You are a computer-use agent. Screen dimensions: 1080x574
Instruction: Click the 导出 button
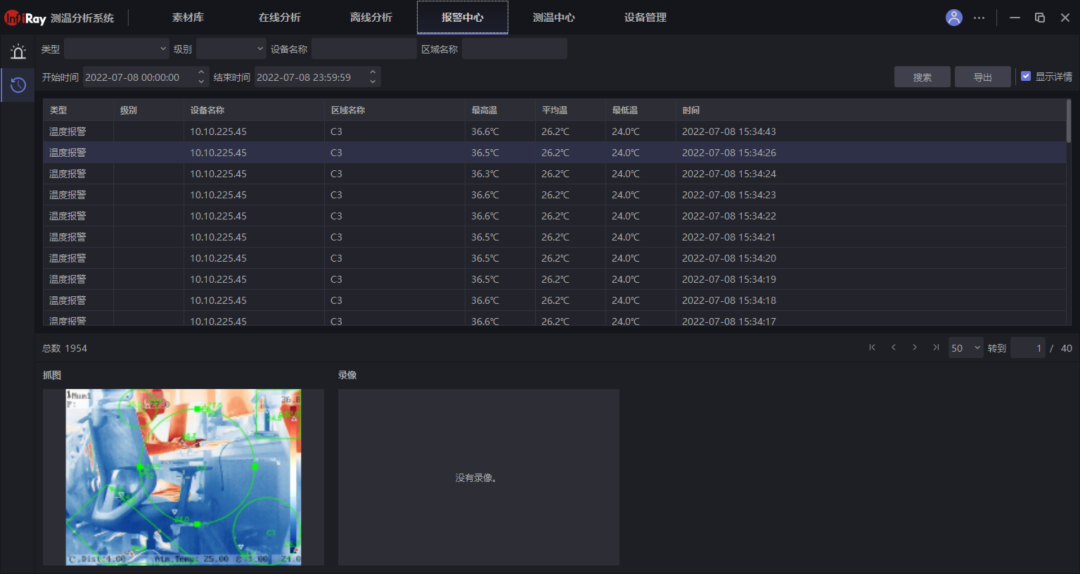983,77
